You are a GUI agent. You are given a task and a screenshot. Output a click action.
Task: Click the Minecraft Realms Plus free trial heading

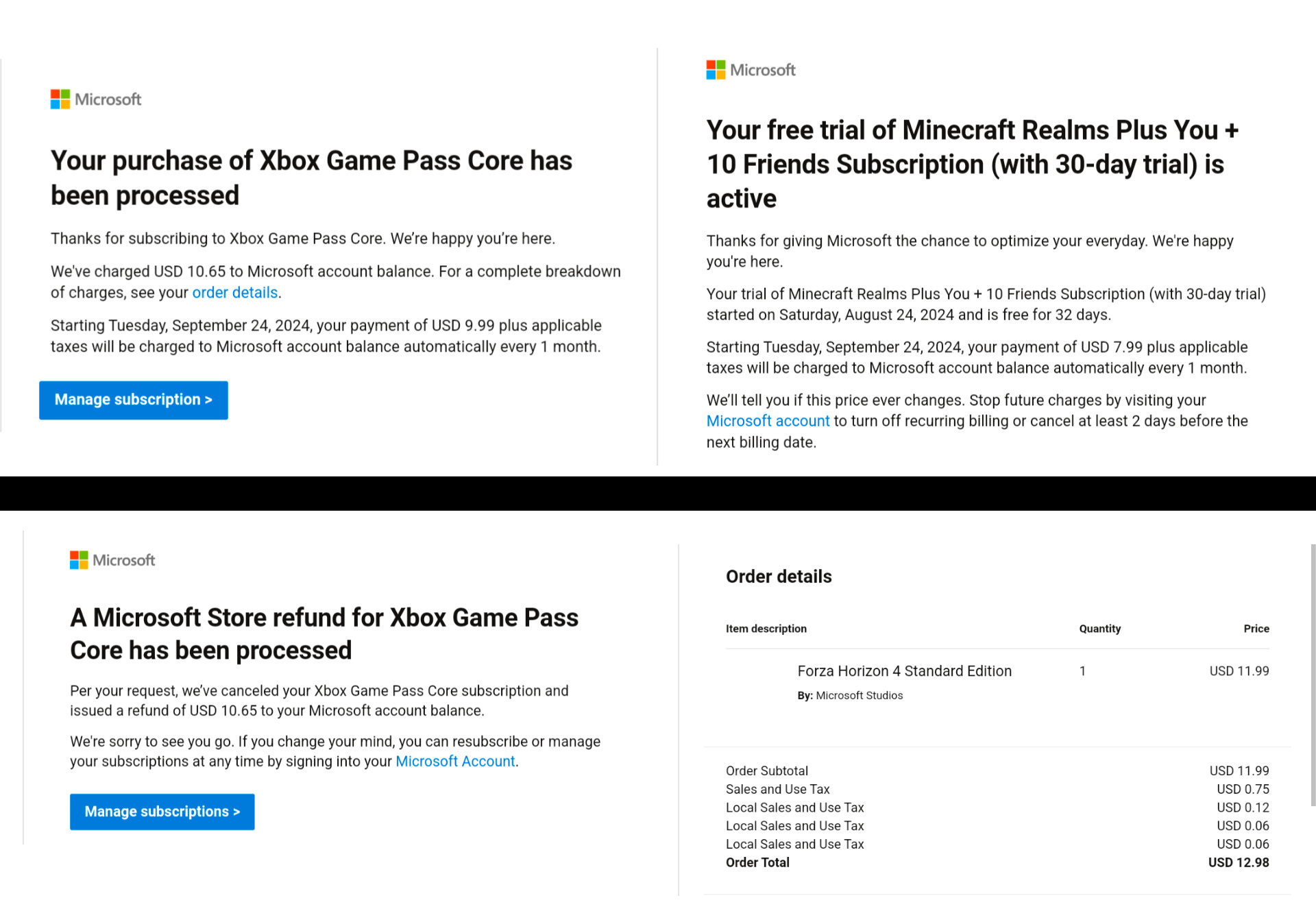coord(973,165)
